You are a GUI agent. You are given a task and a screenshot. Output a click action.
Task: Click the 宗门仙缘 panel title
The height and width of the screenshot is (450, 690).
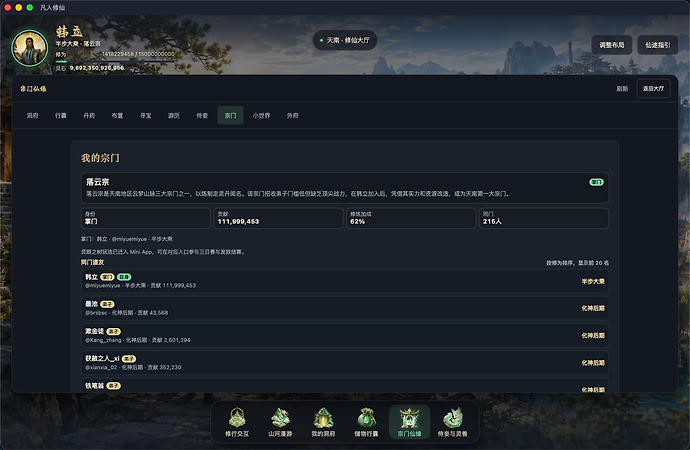pos(33,89)
